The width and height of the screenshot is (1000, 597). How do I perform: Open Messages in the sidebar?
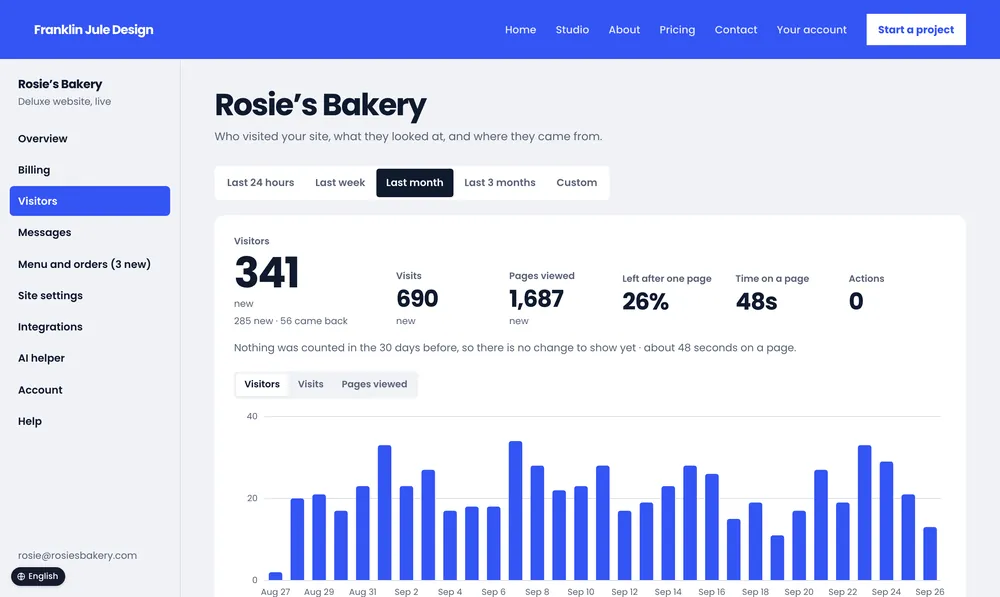tap(90, 232)
